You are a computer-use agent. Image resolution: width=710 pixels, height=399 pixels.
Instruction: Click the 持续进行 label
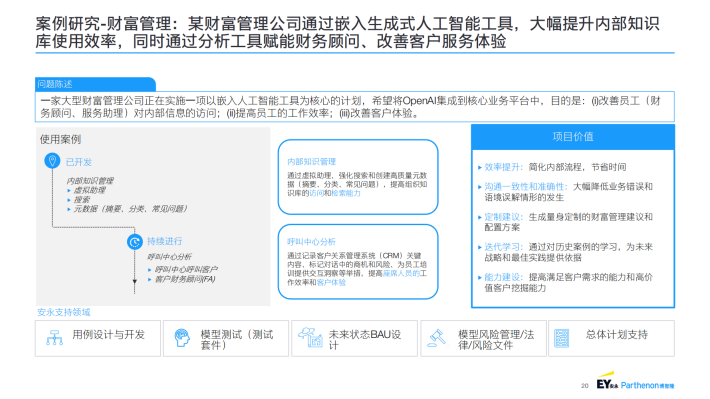pyautogui.click(x=164, y=241)
